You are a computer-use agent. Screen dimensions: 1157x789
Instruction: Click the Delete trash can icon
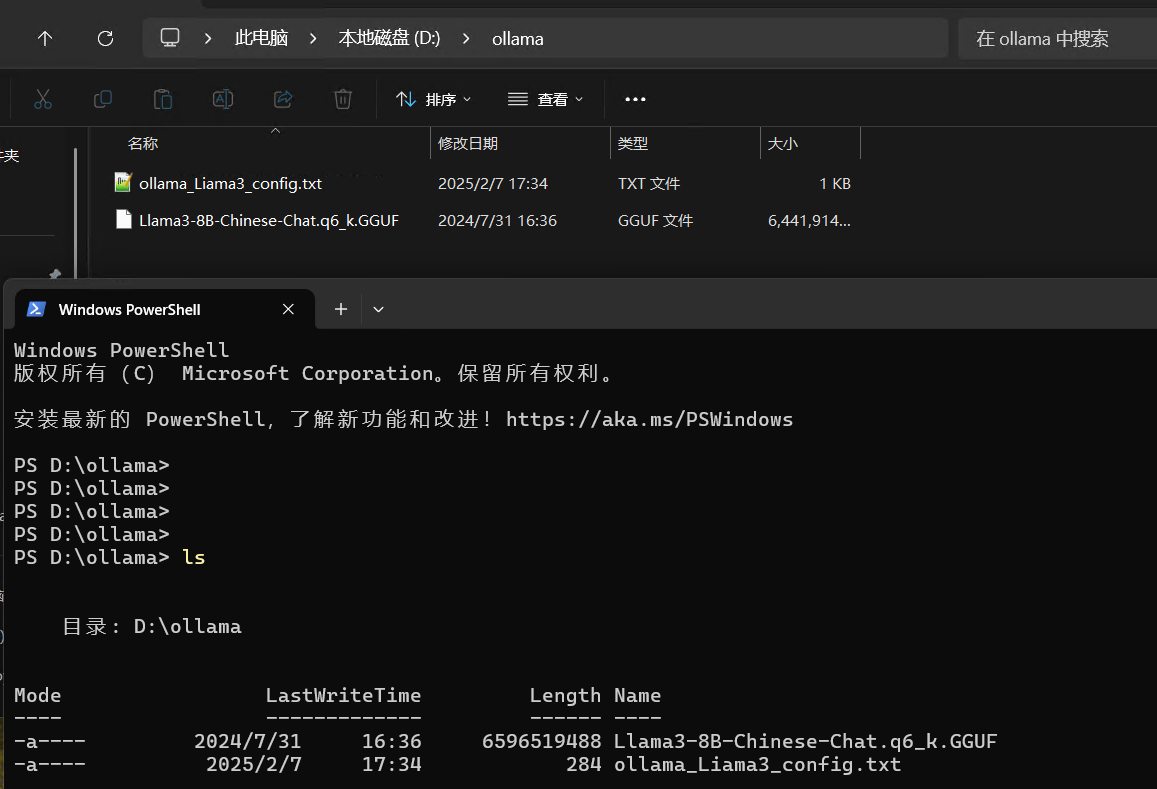[343, 99]
